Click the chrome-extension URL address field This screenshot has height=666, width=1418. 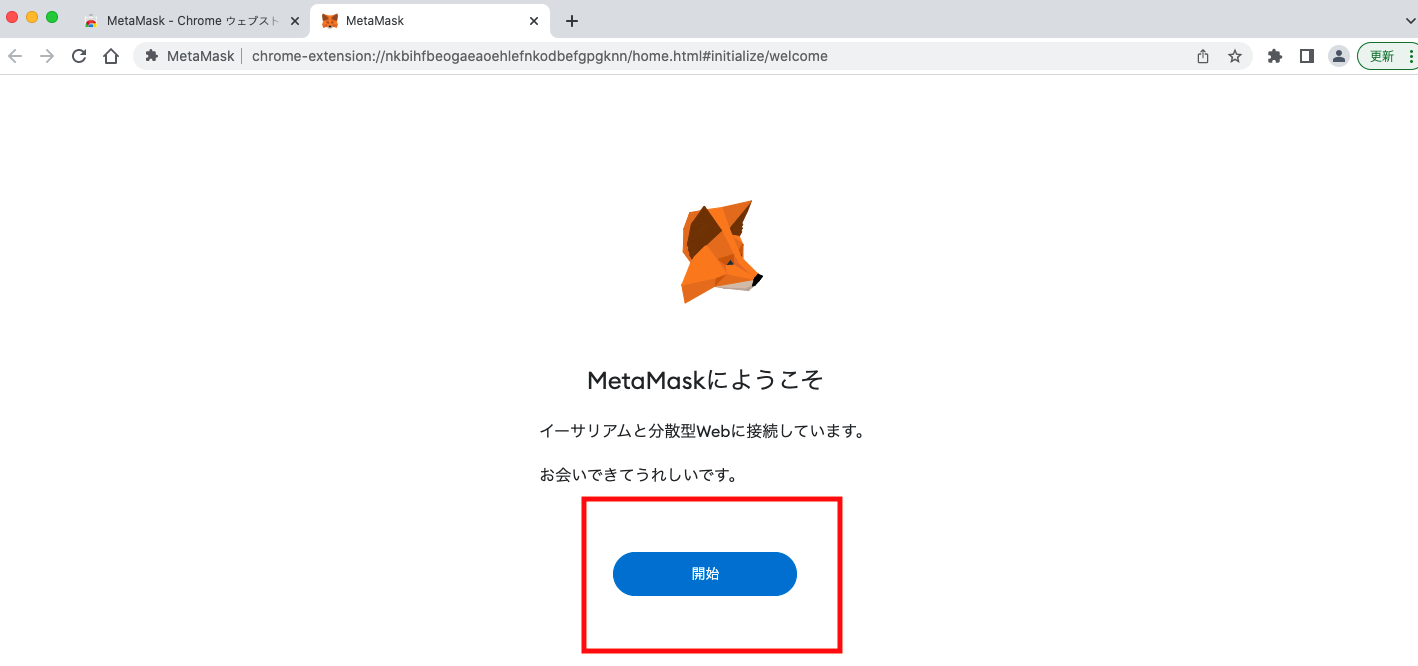point(540,56)
